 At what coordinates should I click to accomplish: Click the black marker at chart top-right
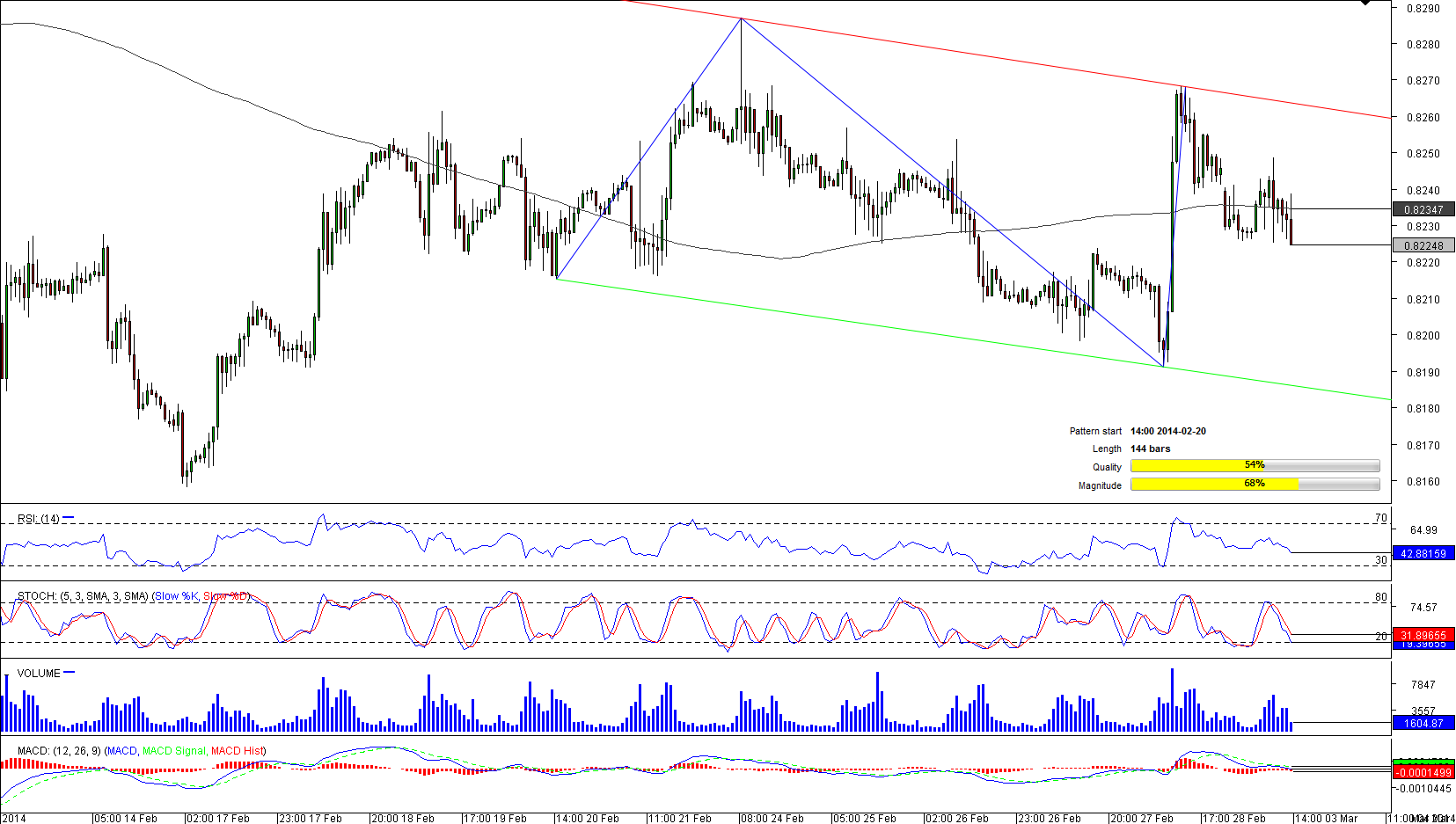click(x=1365, y=3)
